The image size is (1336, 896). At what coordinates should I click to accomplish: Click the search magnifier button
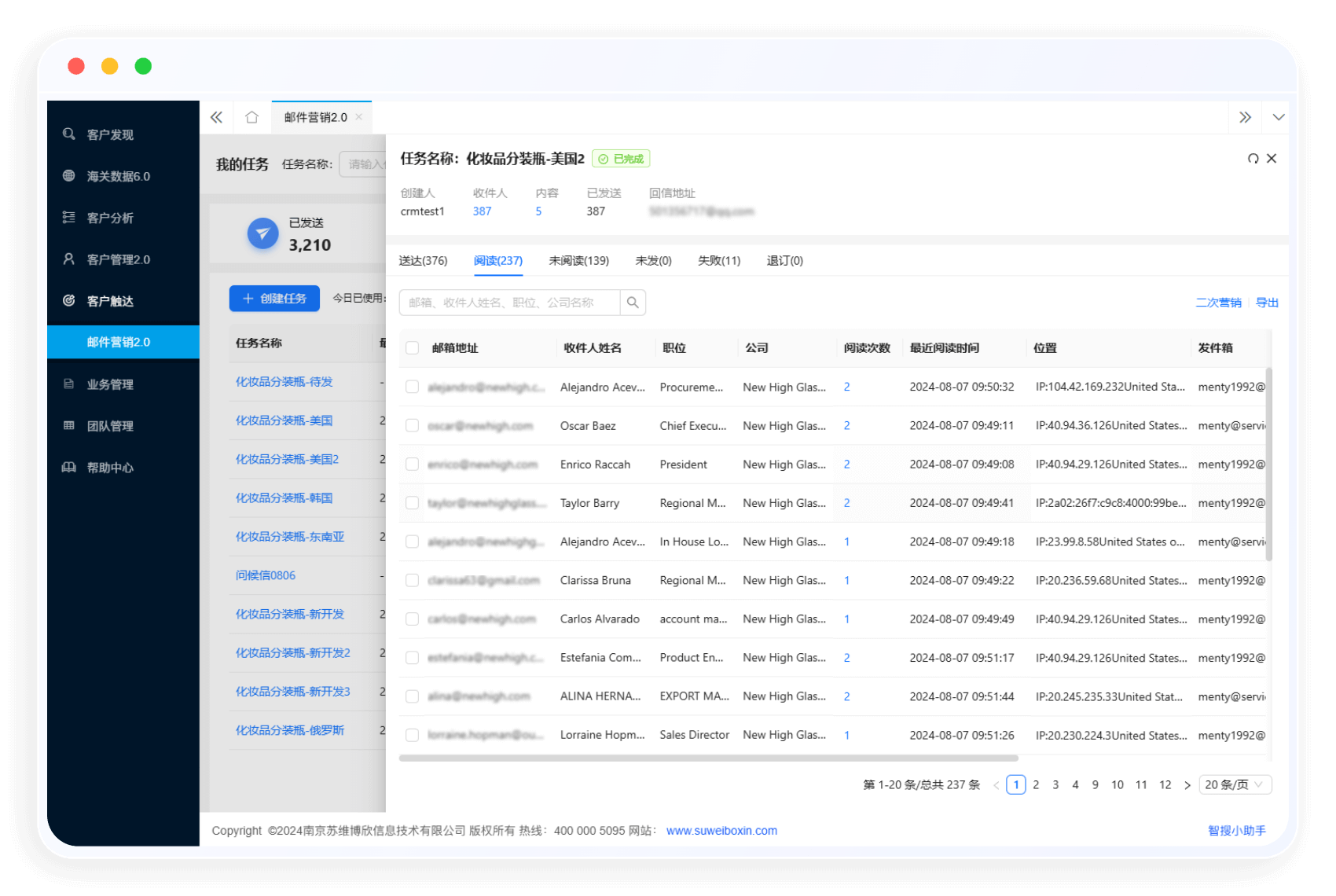pyautogui.click(x=633, y=303)
